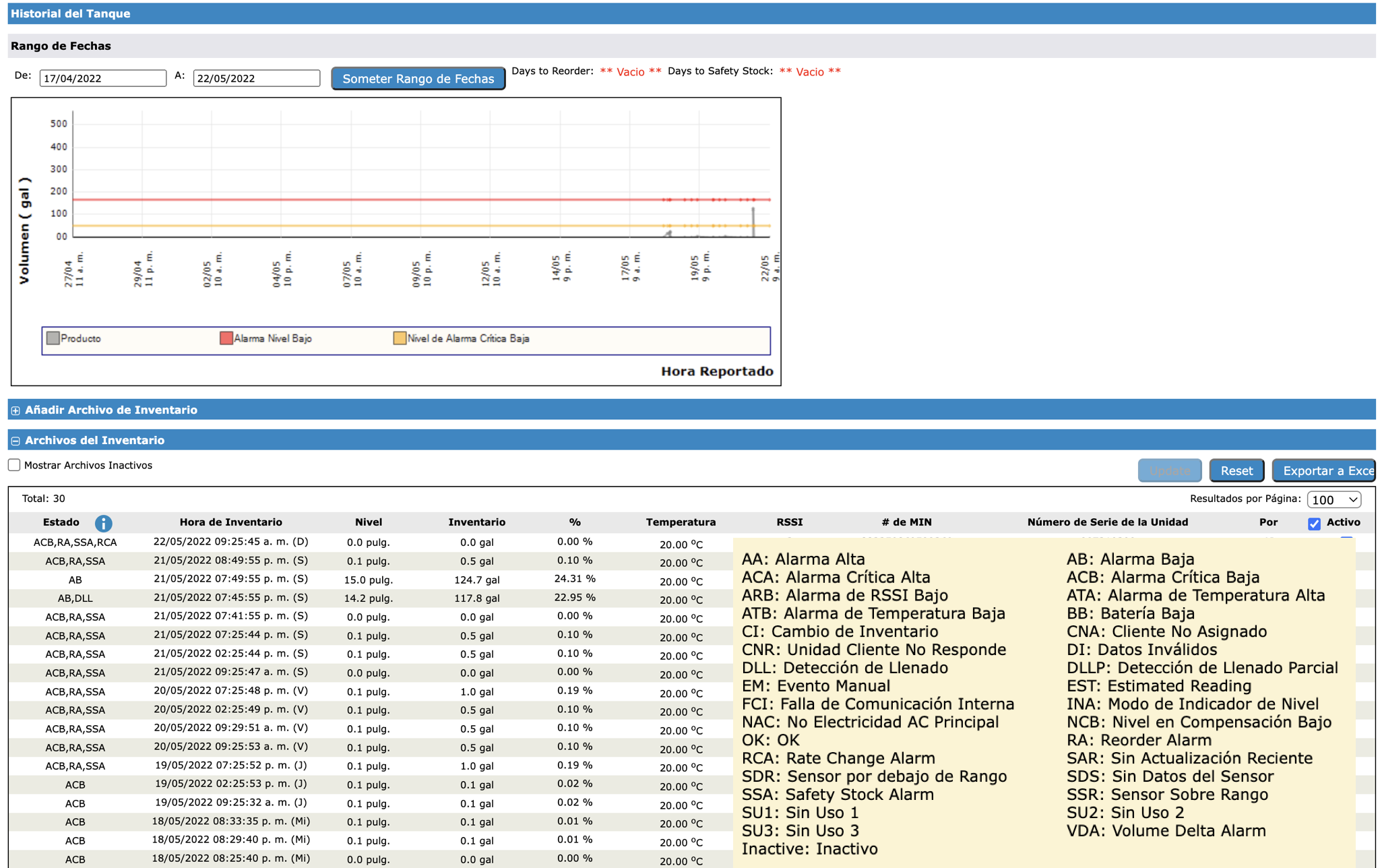The width and height of the screenshot is (1380, 868).
Task: Select the ACB,RA,SSA,RCA status cell
Action: (x=75, y=542)
